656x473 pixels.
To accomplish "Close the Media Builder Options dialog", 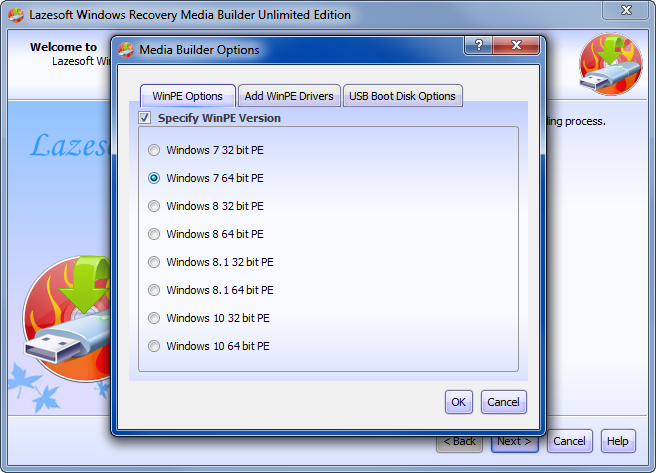I will (516, 45).
